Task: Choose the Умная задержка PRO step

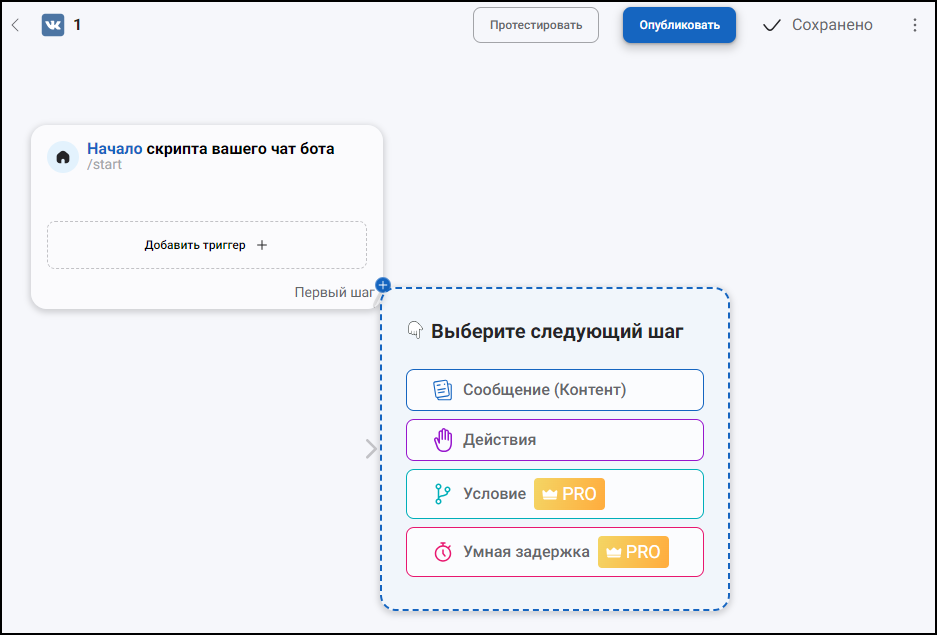Action: tap(555, 552)
